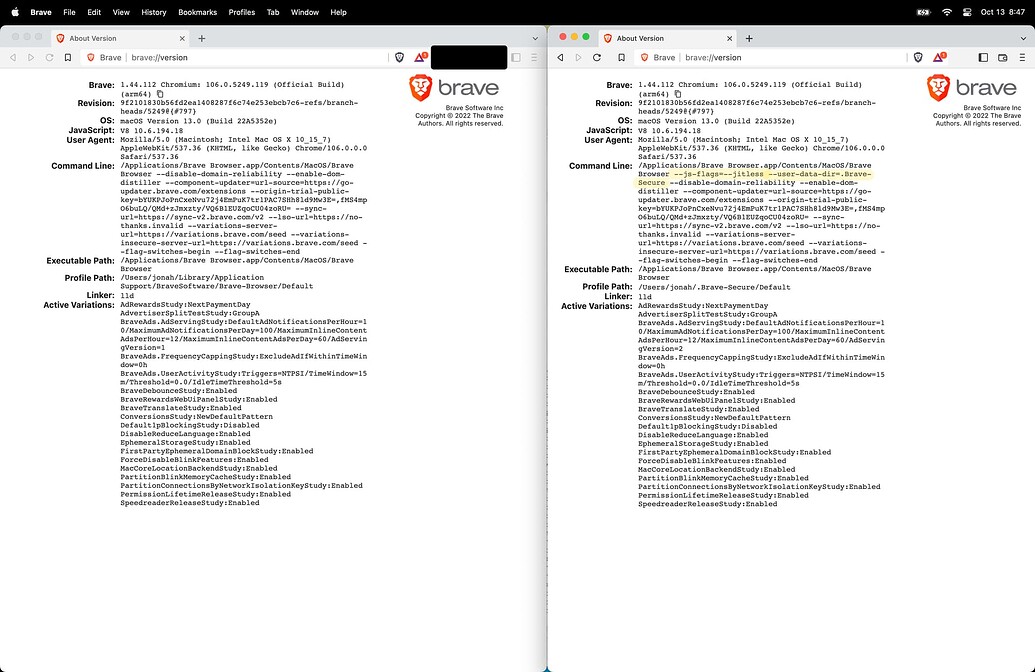The width and height of the screenshot is (1035, 672).
Task: Reload page in right window
Action: [x=597, y=57]
